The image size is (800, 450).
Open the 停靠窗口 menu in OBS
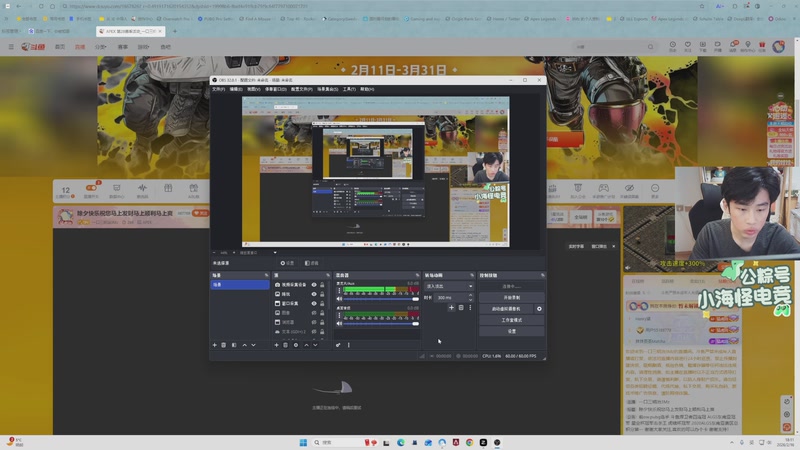click(x=276, y=89)
